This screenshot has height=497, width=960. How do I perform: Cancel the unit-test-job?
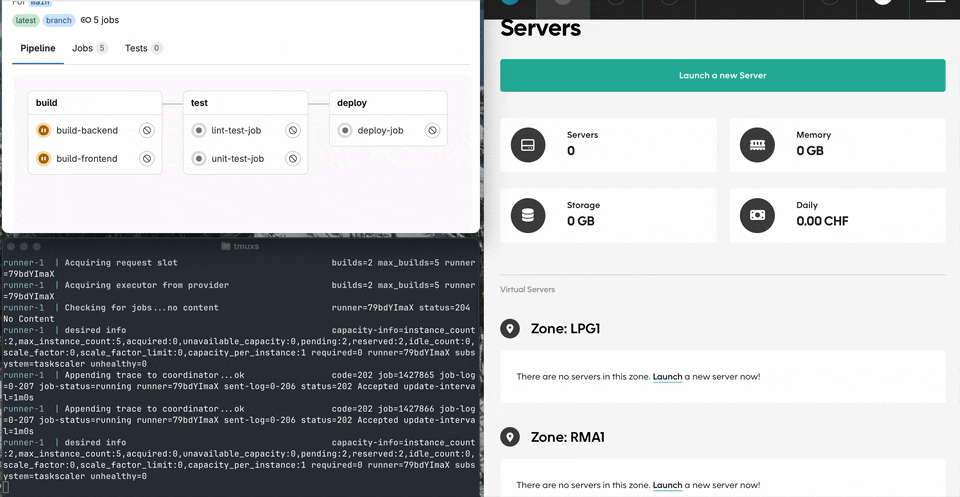tap(293, 158)
